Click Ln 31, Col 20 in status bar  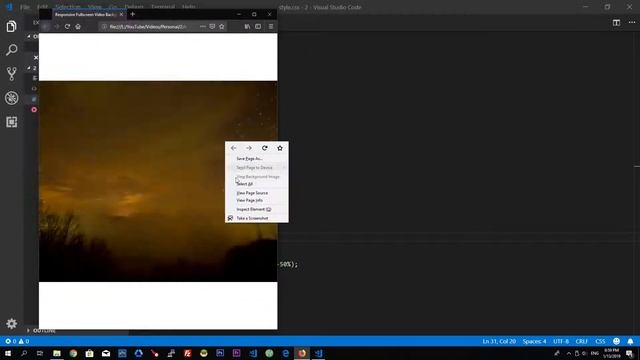[x=499, y=341]
